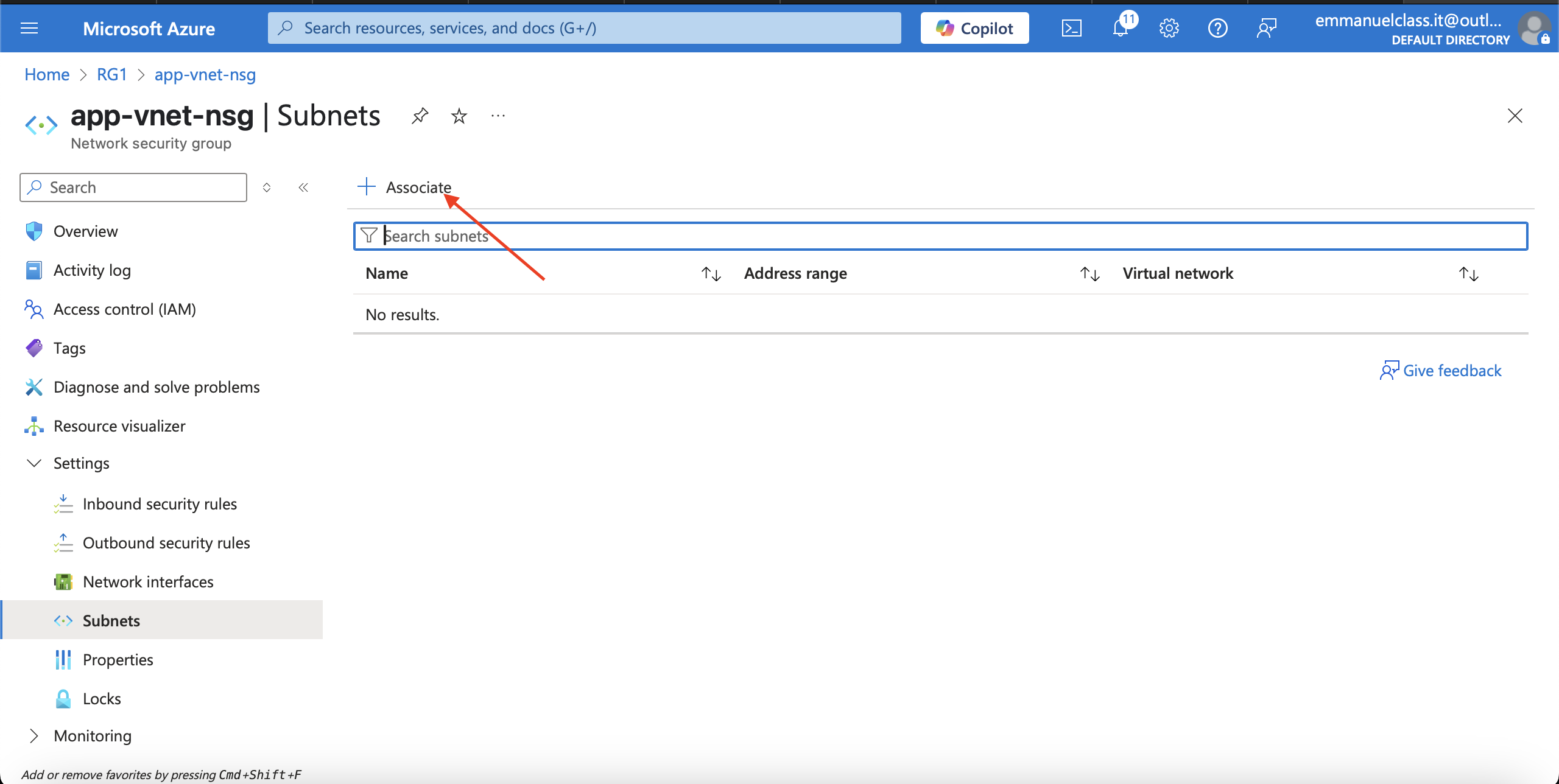Sort table by Address range column

[1090, 274]
